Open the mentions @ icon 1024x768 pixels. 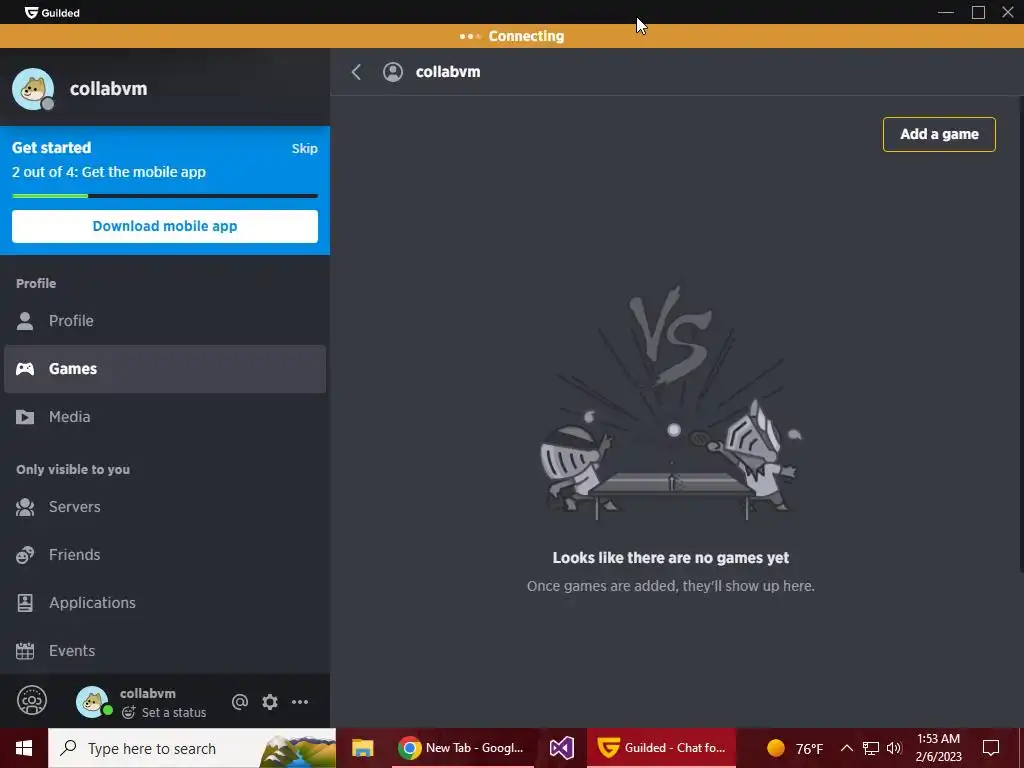click(x=240, y=702)
